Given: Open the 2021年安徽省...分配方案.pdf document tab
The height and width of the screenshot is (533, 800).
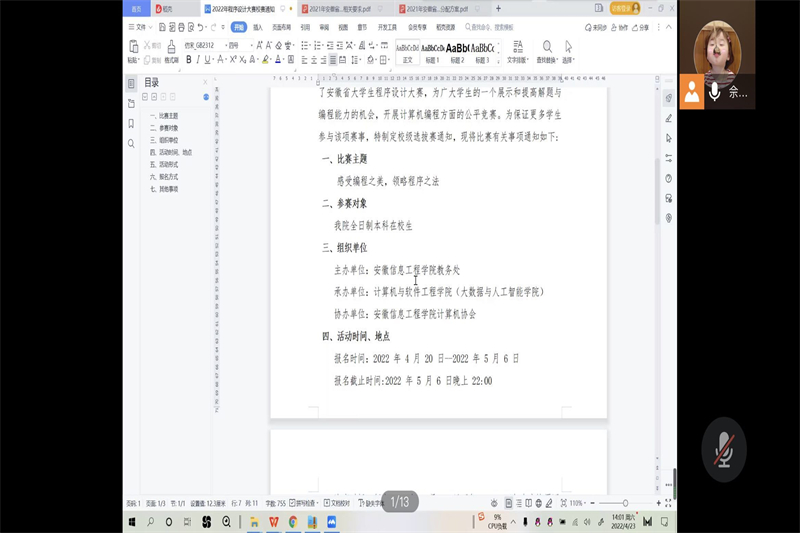Looking at the screenshot, I should click(437, 8).
